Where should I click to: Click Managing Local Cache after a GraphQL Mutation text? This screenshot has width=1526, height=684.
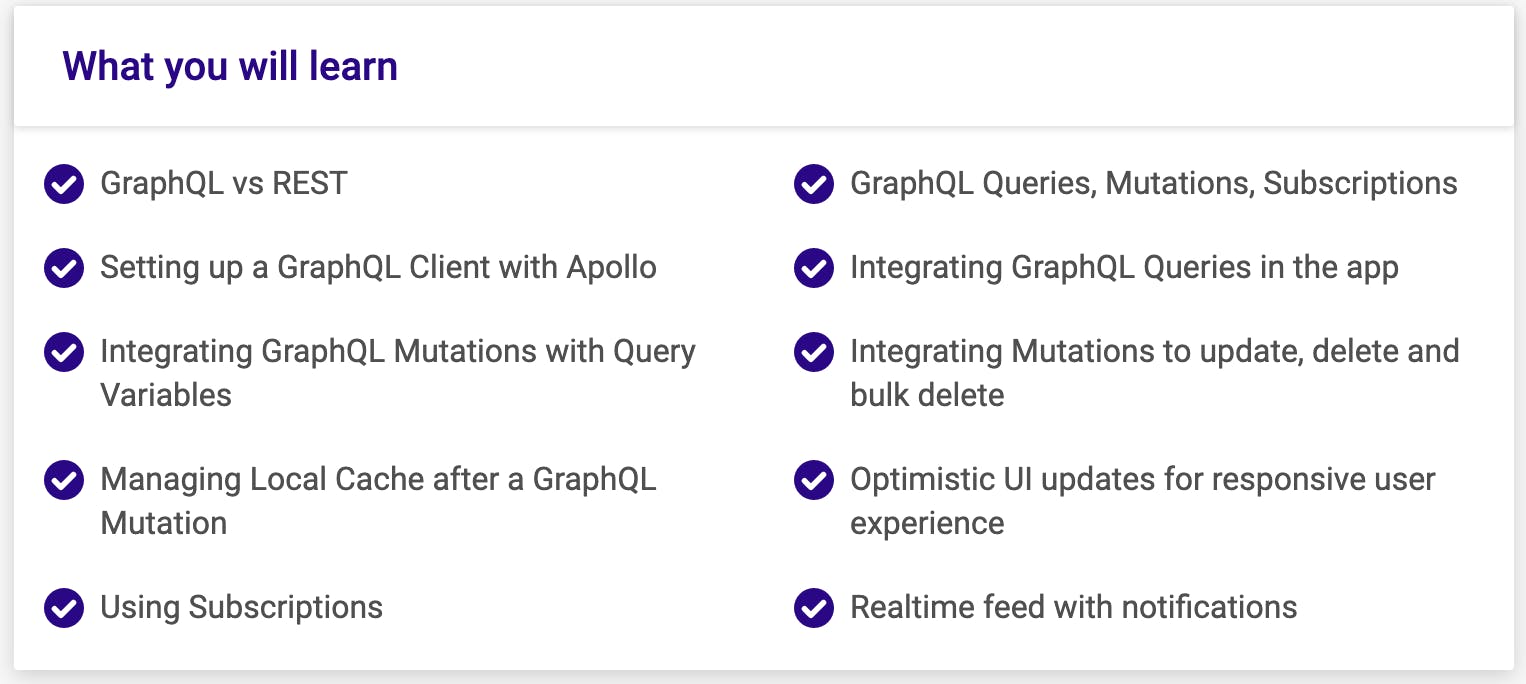(379, 501)
